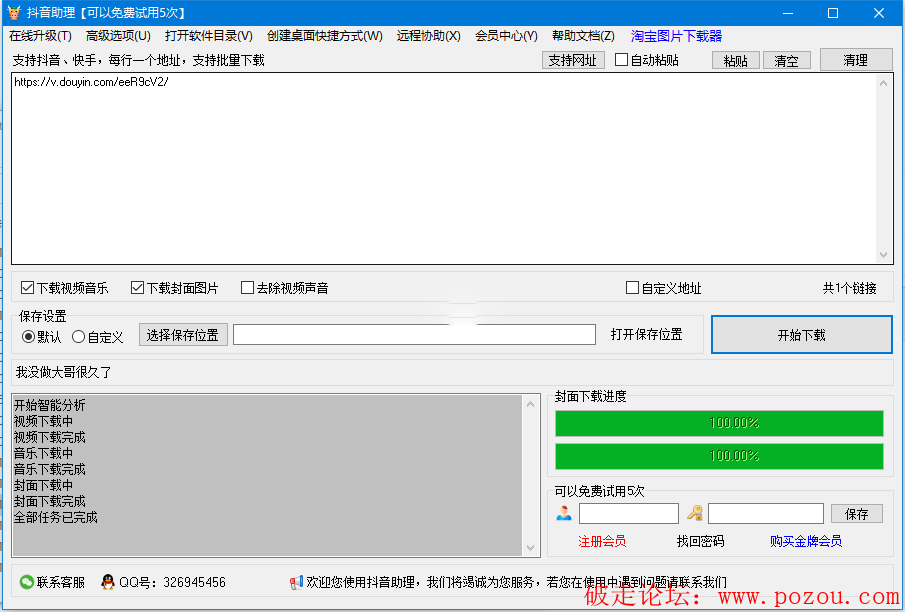Viewport: 905px width, 612px height.
Task: Click the megaphone announcement icon
Action: (x=296, y=582)
